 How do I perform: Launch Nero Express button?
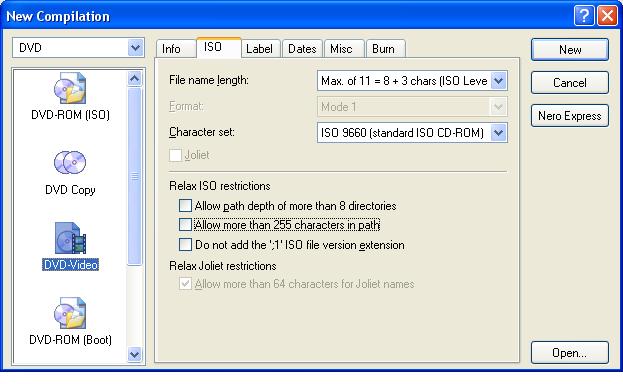pos(570,116)
